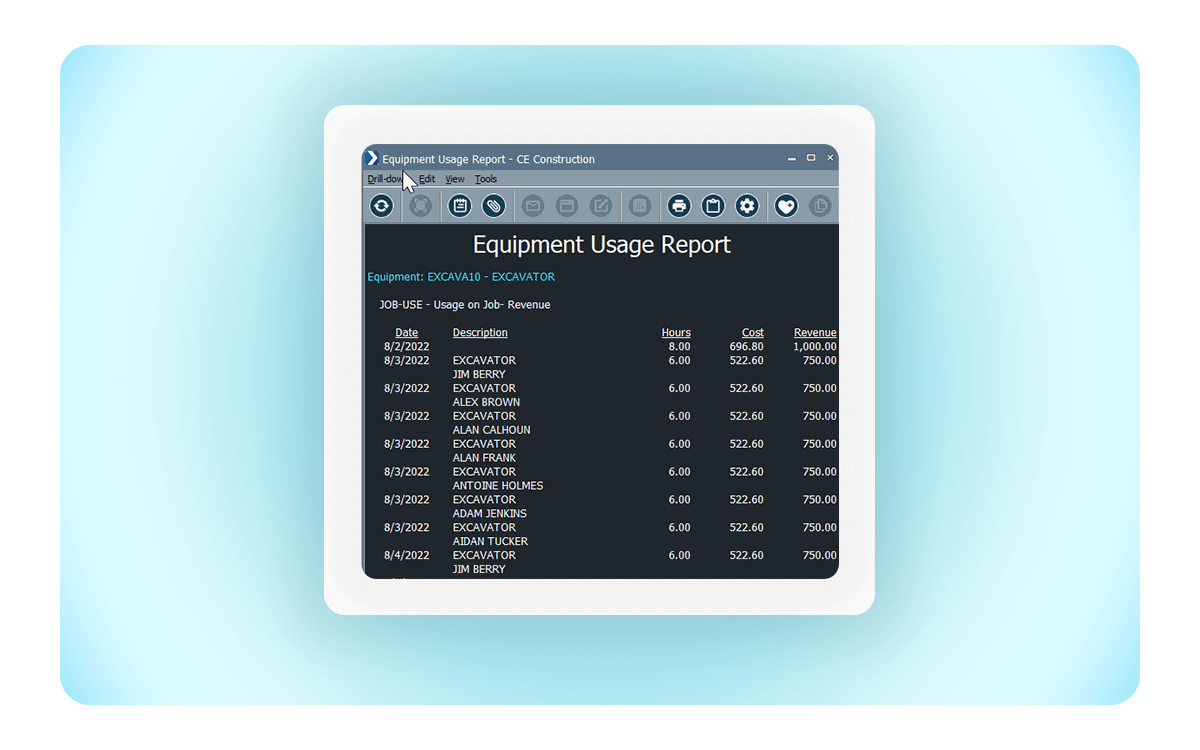Click the disabled chart icon

(640, 206)
